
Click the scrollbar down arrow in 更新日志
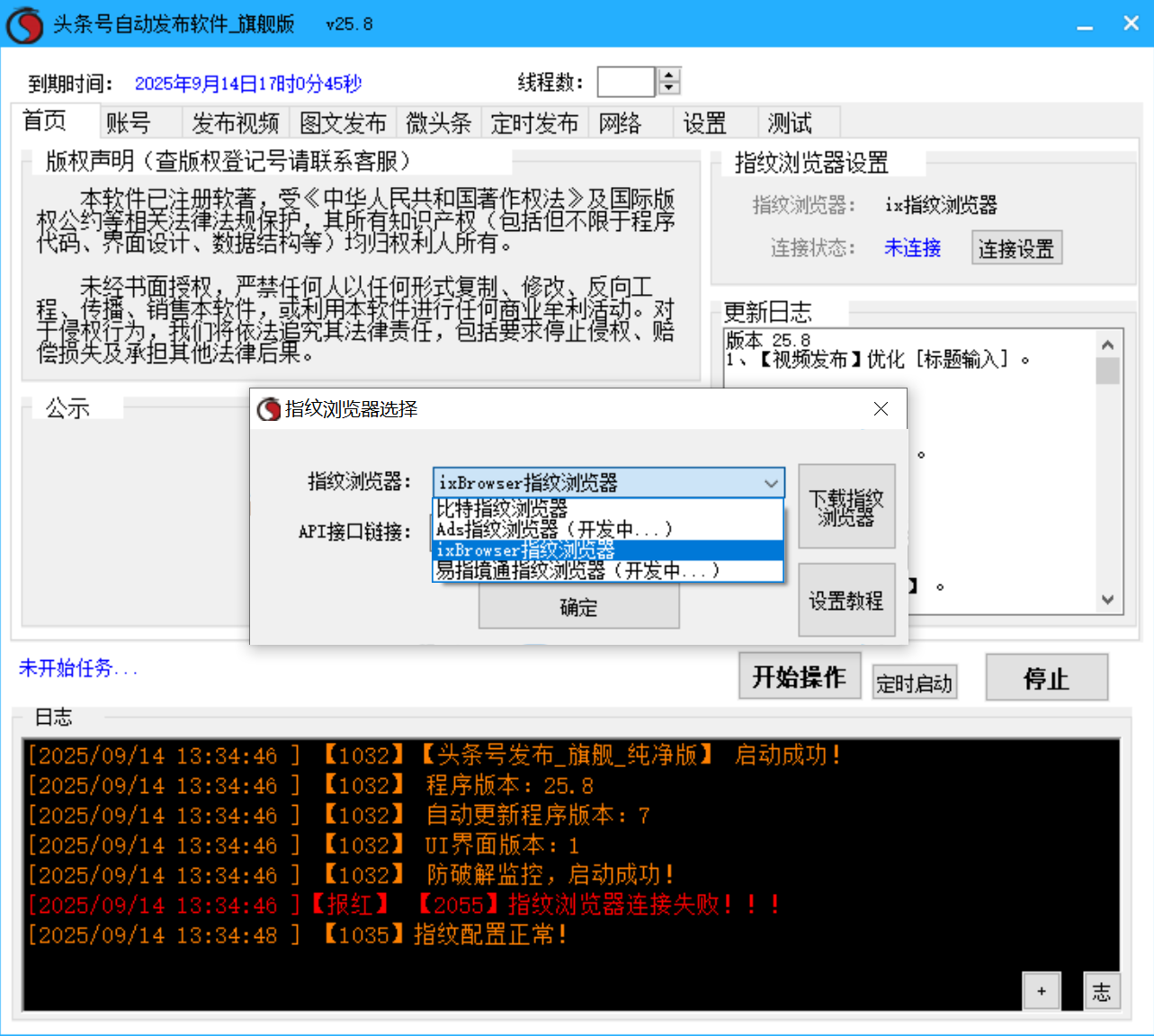click(x=1108, y=597)
